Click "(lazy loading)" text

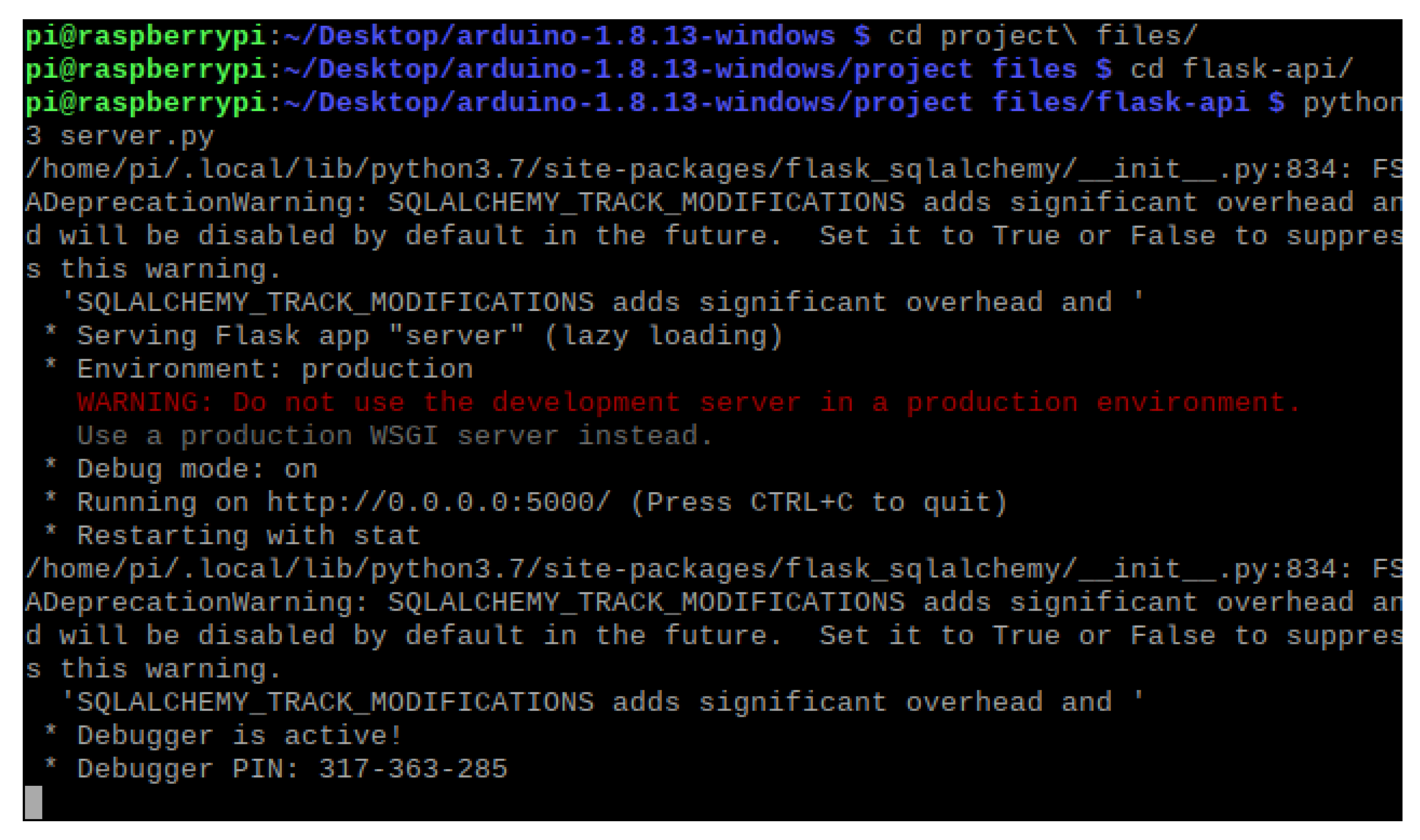(663, 335)
